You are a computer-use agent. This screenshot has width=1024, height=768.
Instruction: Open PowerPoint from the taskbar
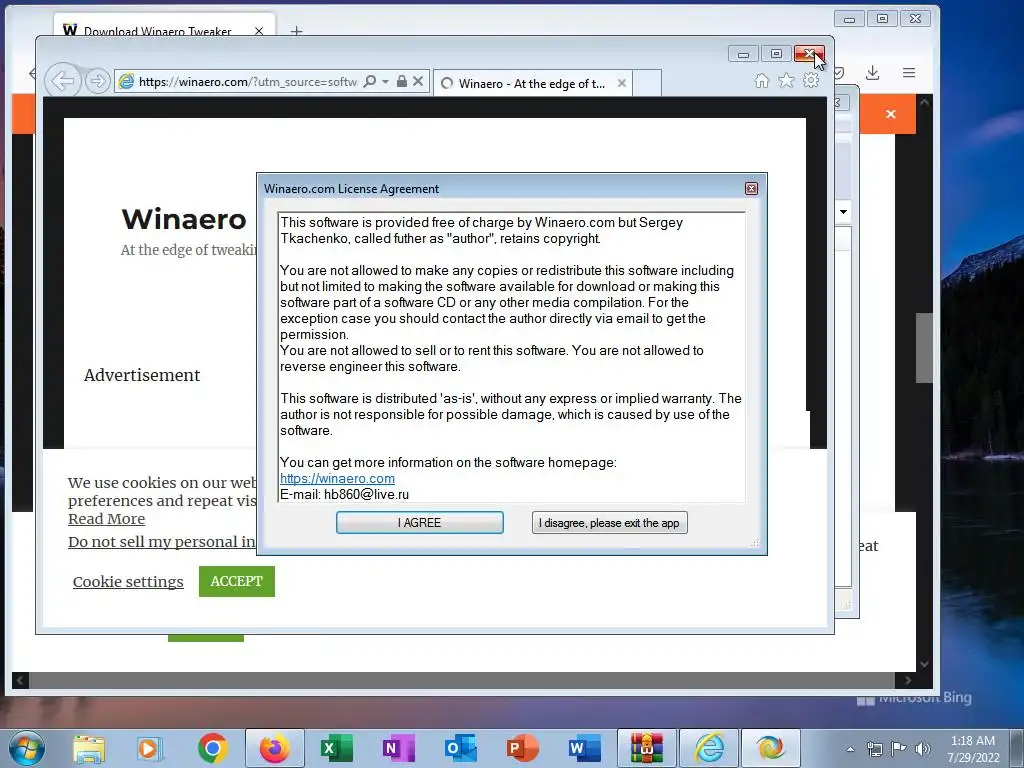click(x=522, y=748)
